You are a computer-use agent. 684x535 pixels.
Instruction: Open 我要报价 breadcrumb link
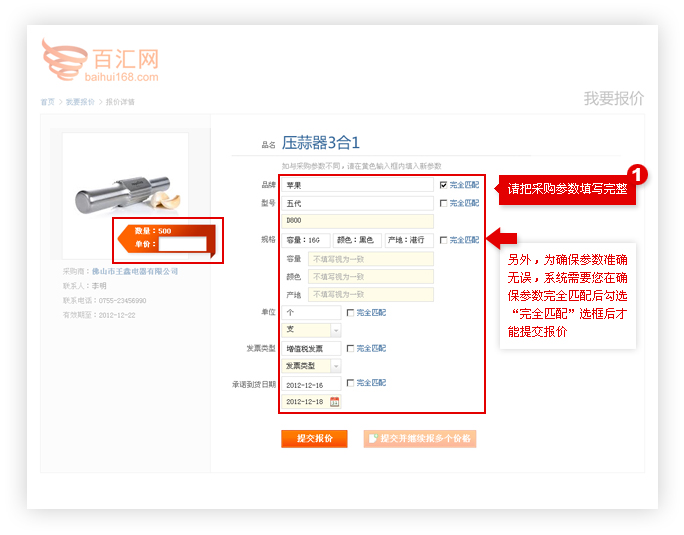(80, 102)
